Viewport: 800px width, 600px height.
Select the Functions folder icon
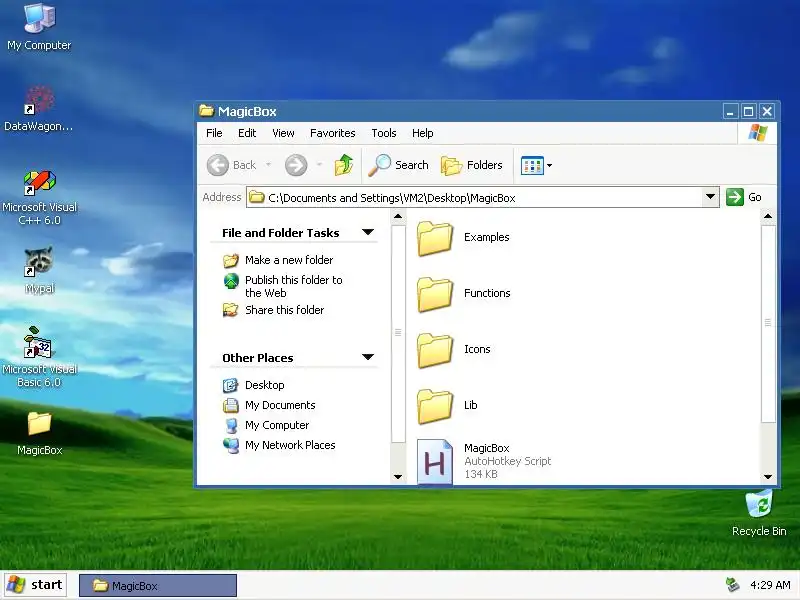click(x=435, y=294)
